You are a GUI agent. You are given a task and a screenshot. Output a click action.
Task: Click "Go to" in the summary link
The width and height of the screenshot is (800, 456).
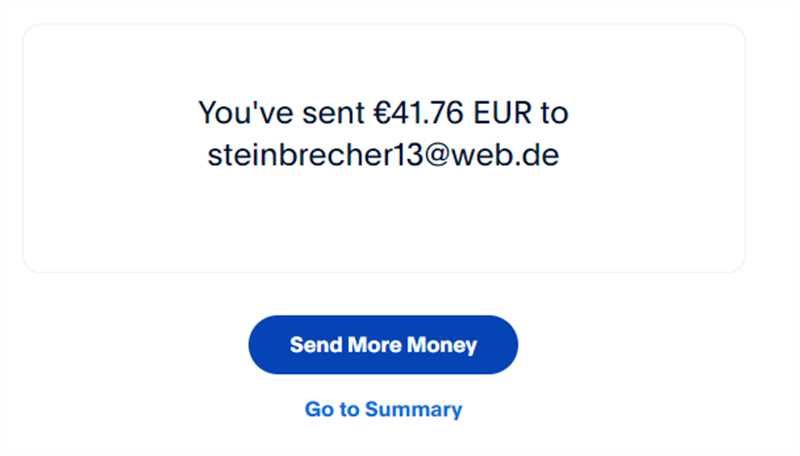(x=332, y=409)
